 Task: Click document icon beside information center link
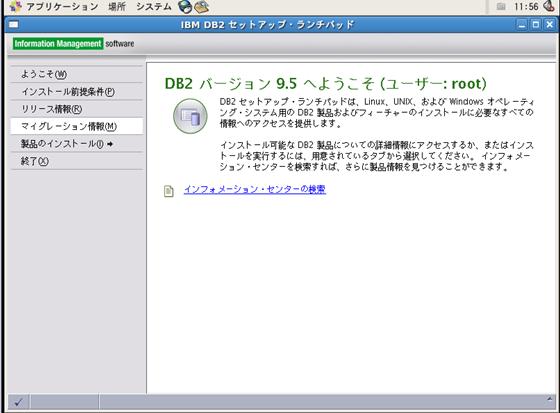pos(169,191)
